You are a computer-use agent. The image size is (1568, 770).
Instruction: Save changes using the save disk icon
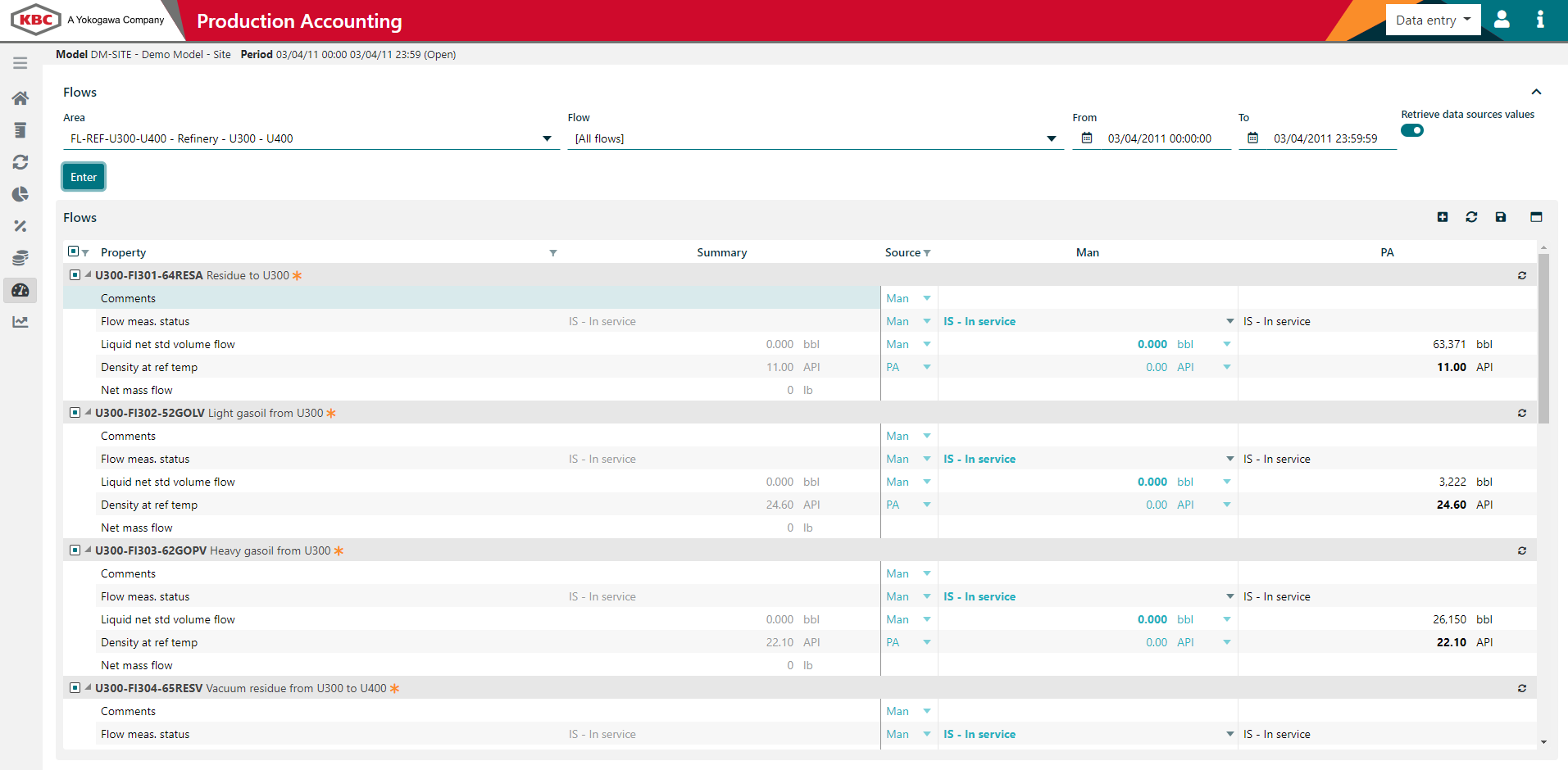click(1501, 217)
